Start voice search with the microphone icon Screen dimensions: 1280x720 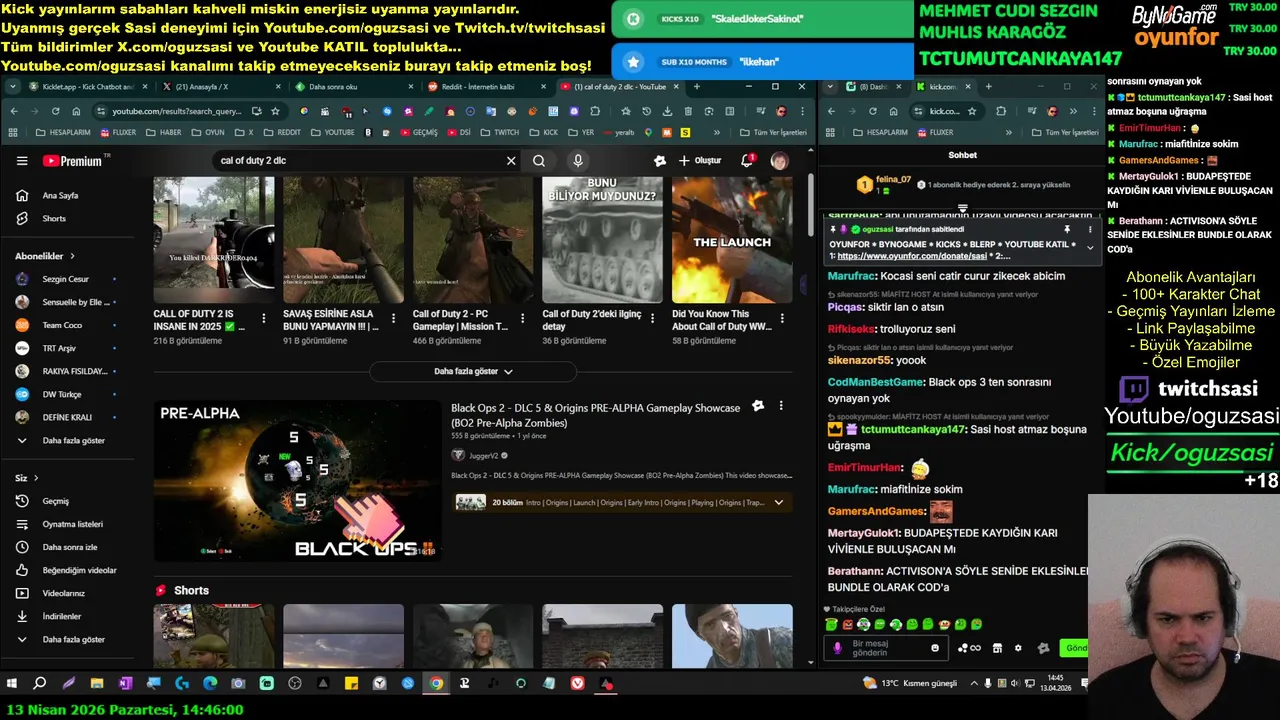point(578,160)
